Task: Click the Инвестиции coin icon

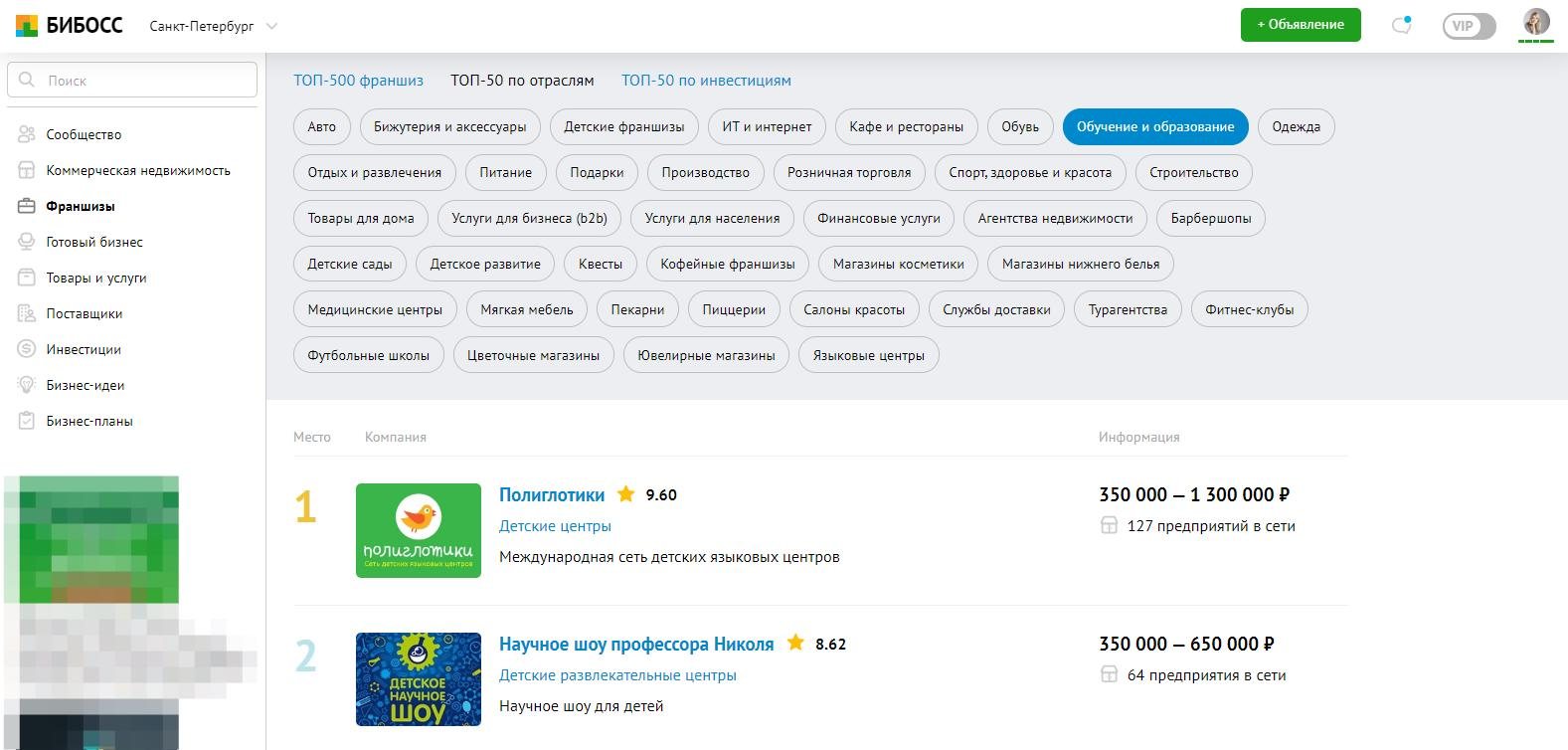Action: [27, 349]
